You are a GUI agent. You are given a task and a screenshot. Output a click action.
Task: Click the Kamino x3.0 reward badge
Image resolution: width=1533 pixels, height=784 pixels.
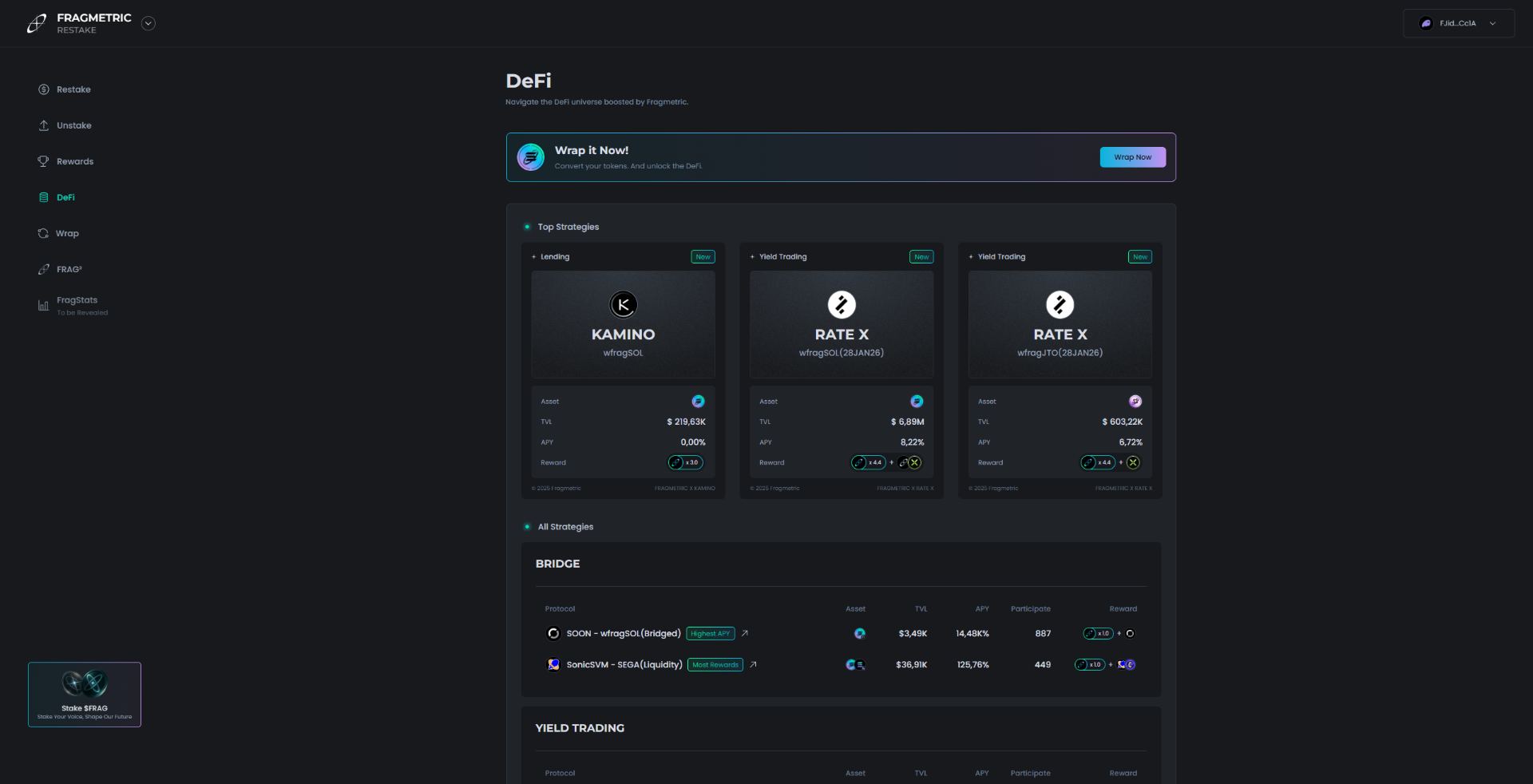coord(686,462)
